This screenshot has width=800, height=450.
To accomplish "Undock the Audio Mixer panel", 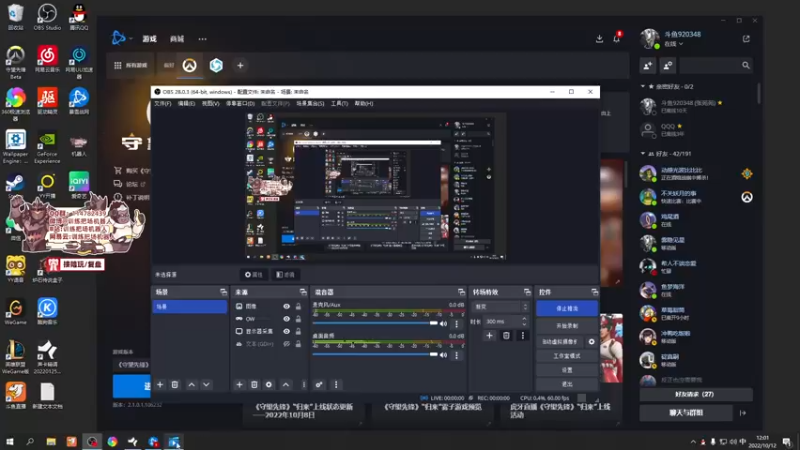I will click(x=461, y=292).
